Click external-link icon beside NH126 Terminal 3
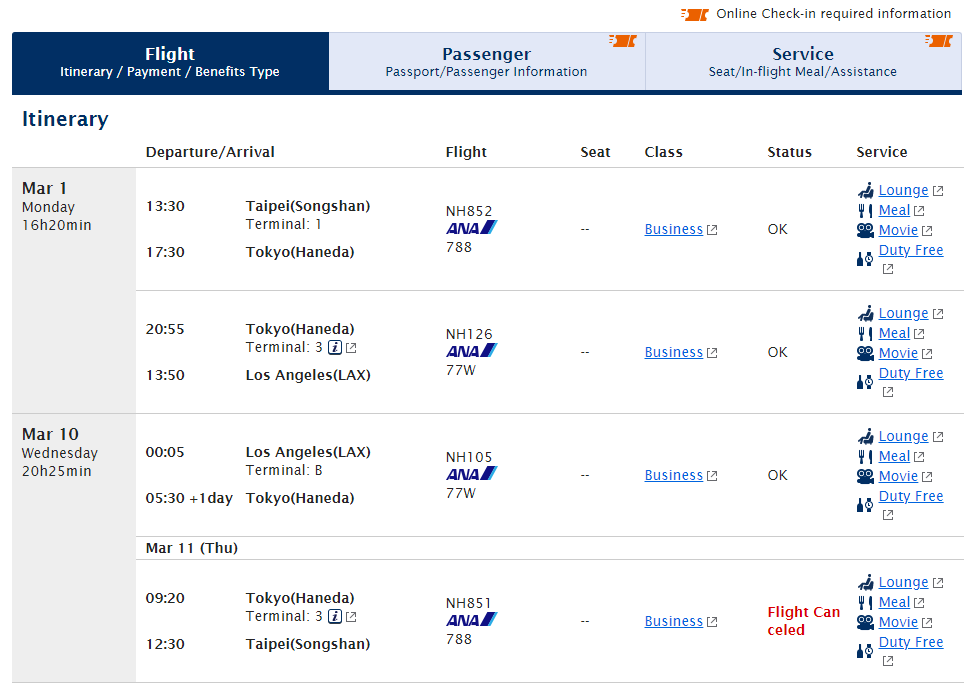977x698 pixels. (351, 348)
